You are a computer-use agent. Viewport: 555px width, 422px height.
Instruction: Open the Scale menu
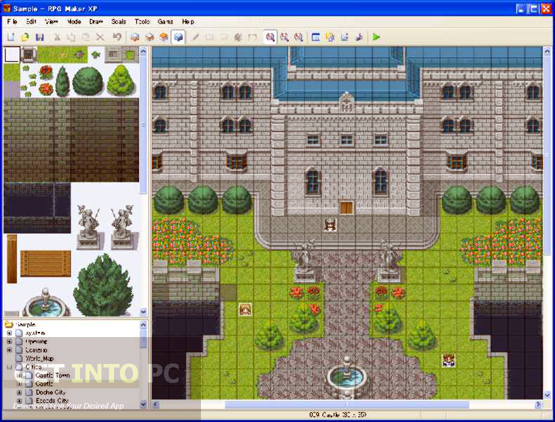(119, 22)
